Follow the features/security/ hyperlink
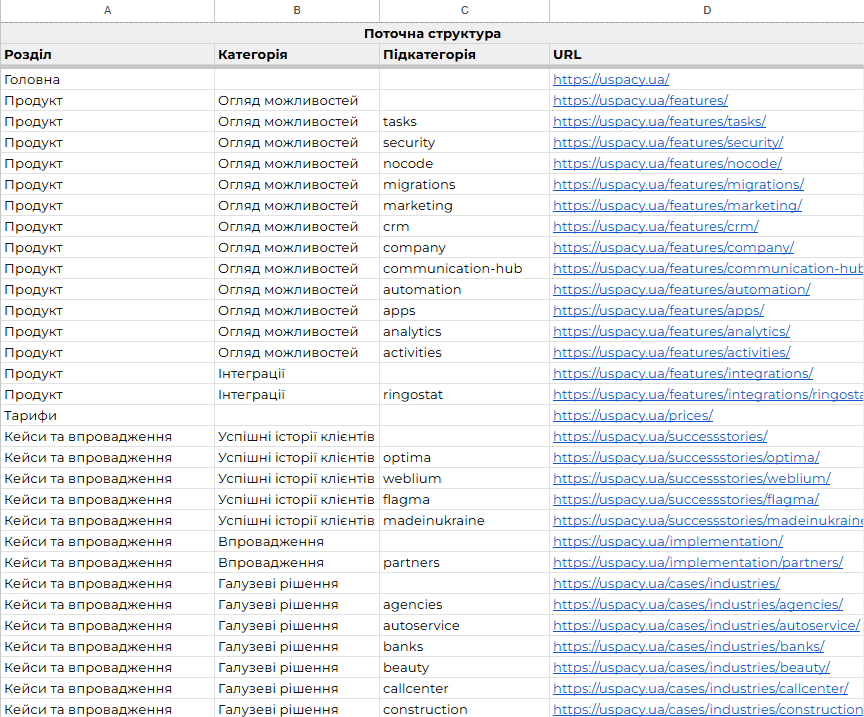The height and width of the screenshot is (717, 864). pyautogui.click(x=668, y=142)
